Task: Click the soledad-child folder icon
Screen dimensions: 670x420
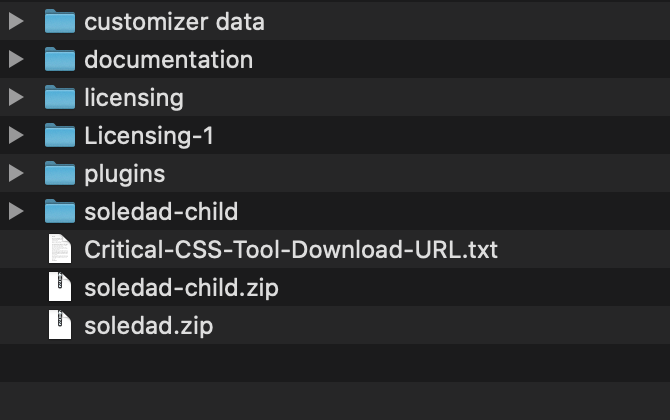Action: tap(60, 211)
